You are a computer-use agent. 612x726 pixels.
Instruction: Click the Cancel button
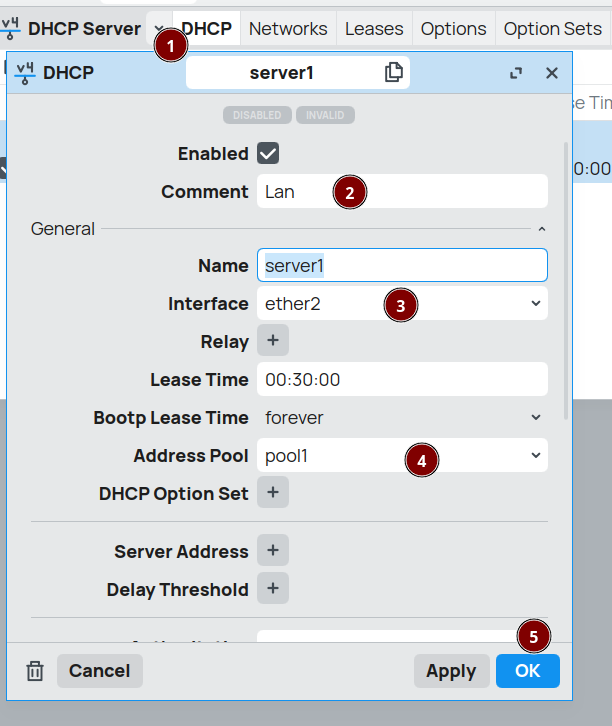[100, 671]
